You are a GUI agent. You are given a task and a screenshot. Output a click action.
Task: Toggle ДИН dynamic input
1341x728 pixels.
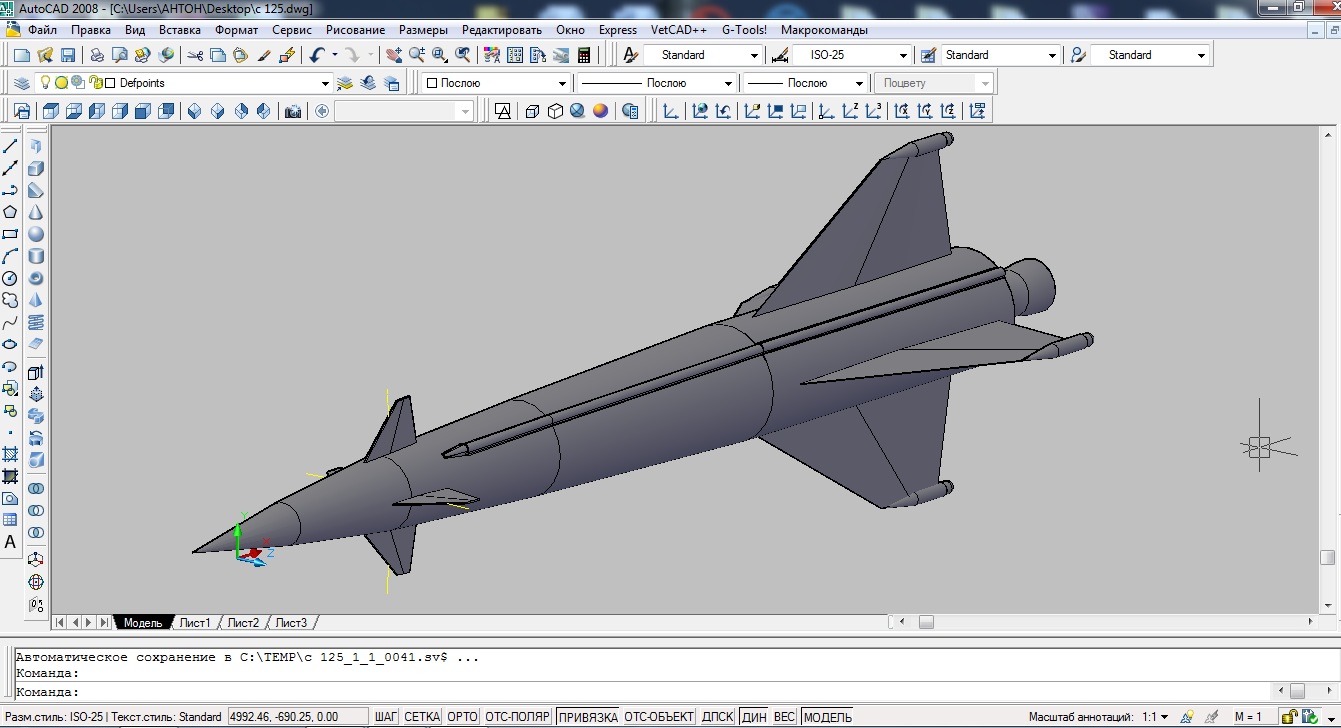[755, 717]
